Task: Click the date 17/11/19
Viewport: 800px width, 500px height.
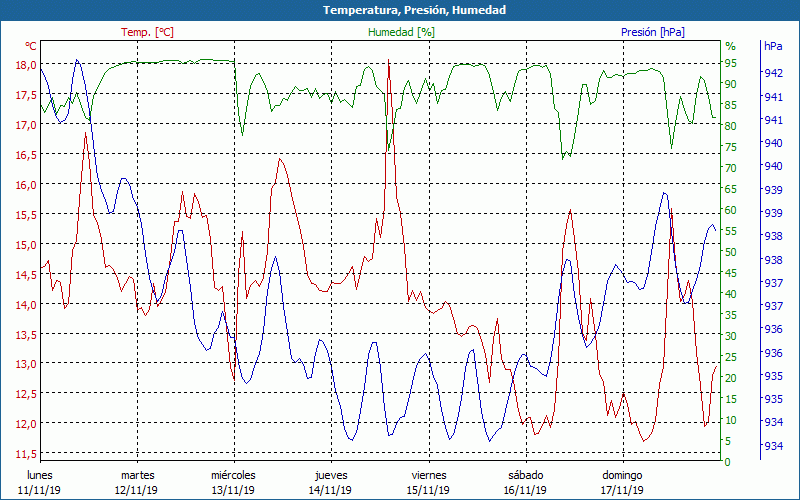Action: pyautogui.click(x=622, y=490)
